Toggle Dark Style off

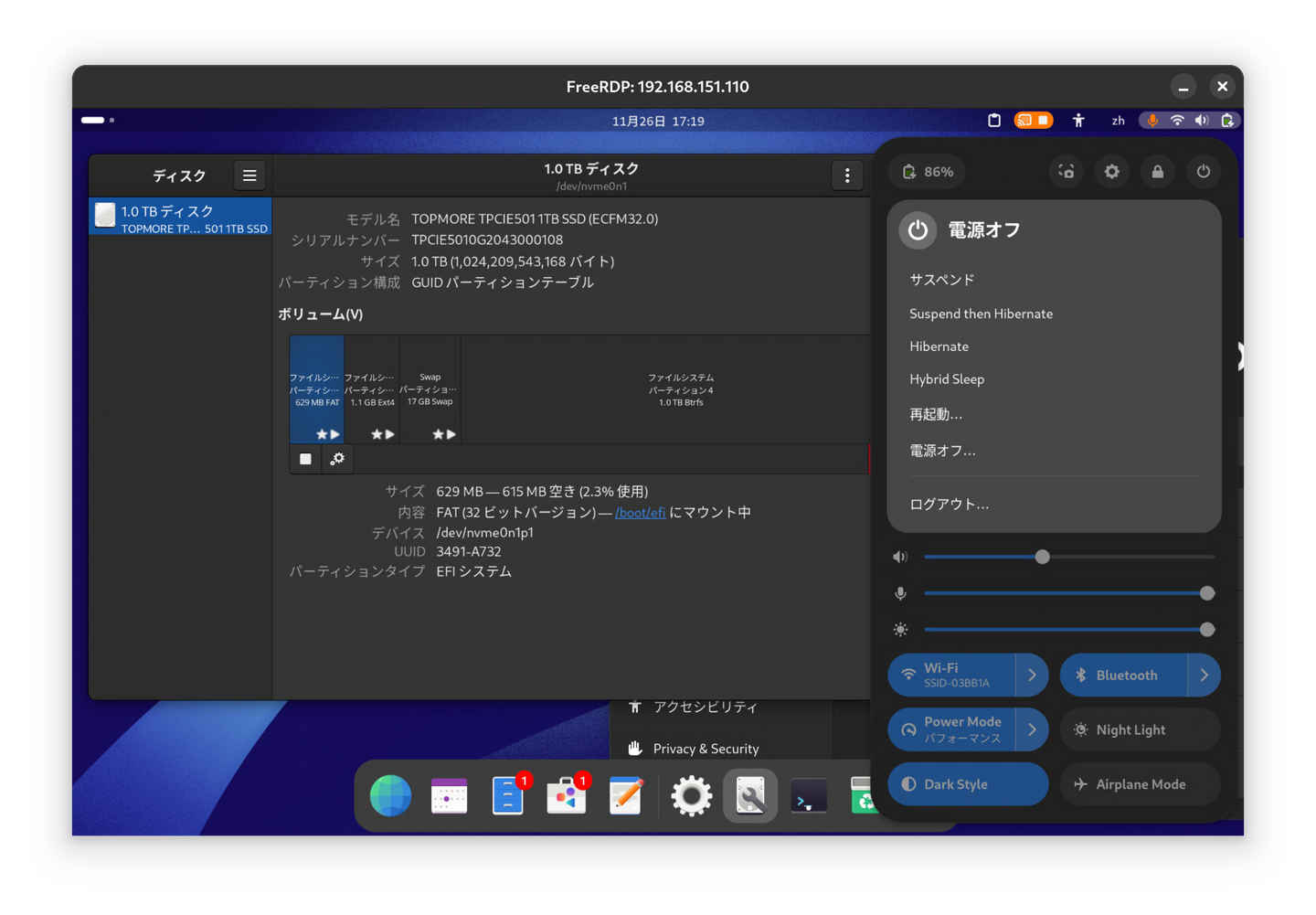pyautogui.click(x=968, y=784)
